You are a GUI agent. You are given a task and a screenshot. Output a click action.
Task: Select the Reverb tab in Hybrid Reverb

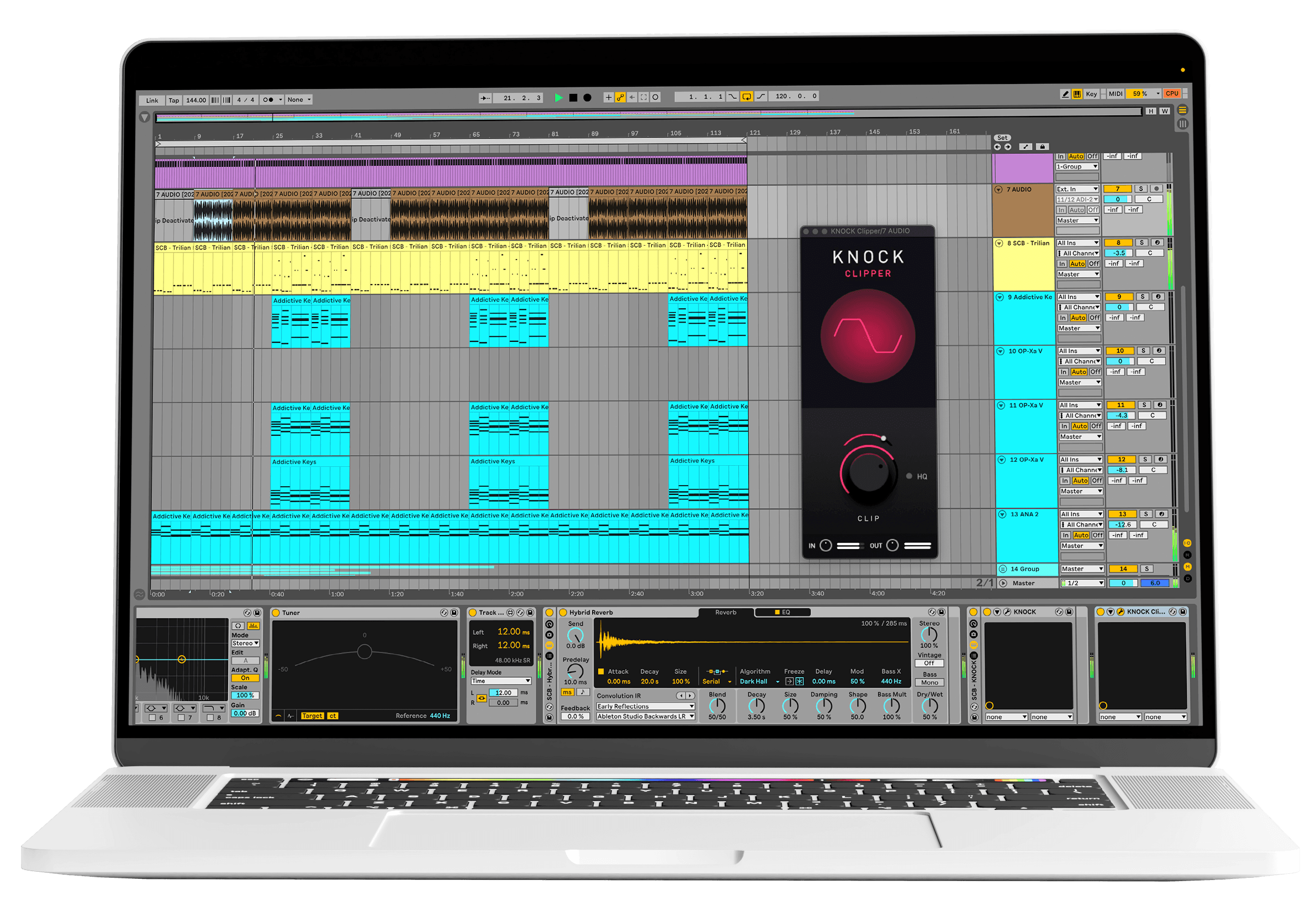coord(726,613)
